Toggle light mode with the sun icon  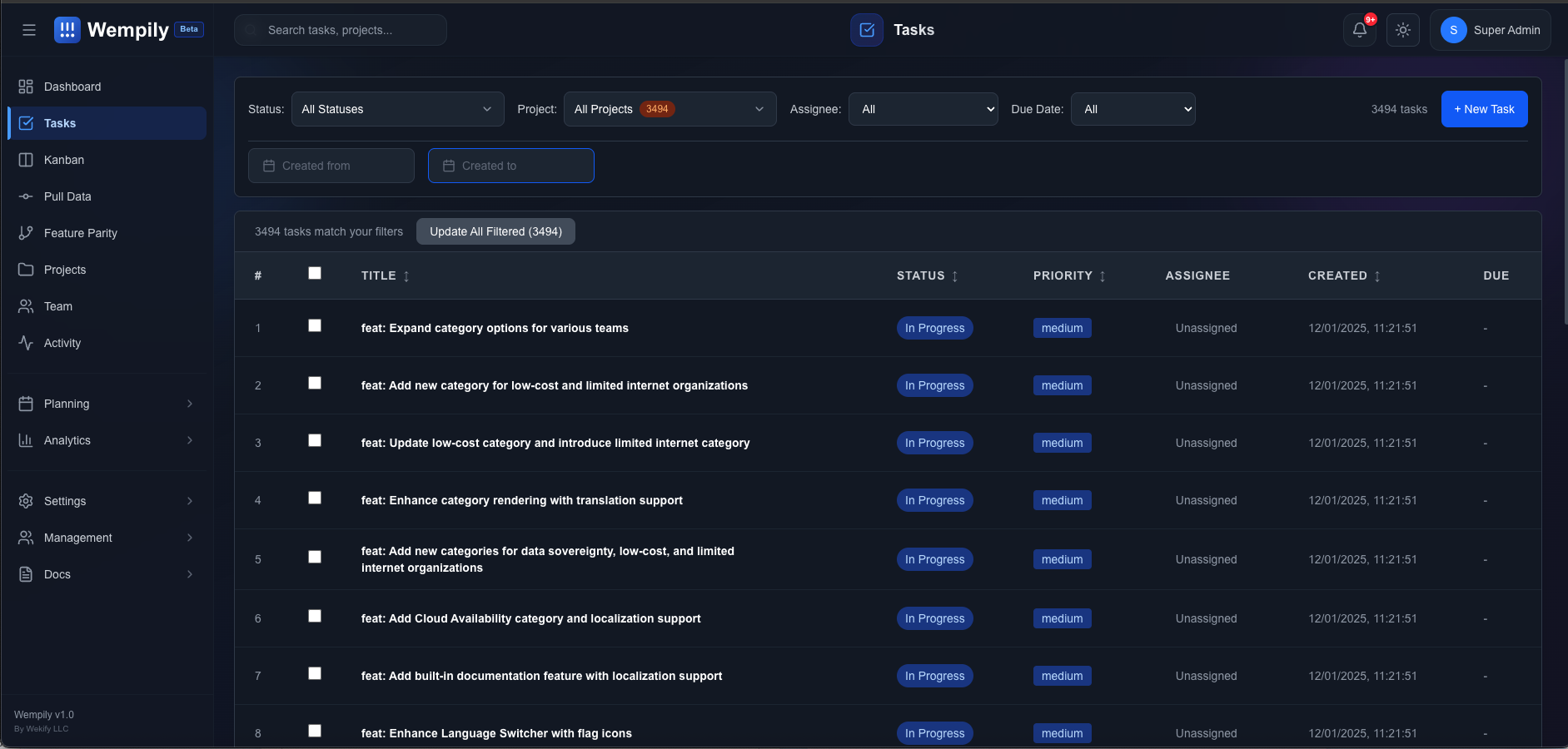point(1402,30)
